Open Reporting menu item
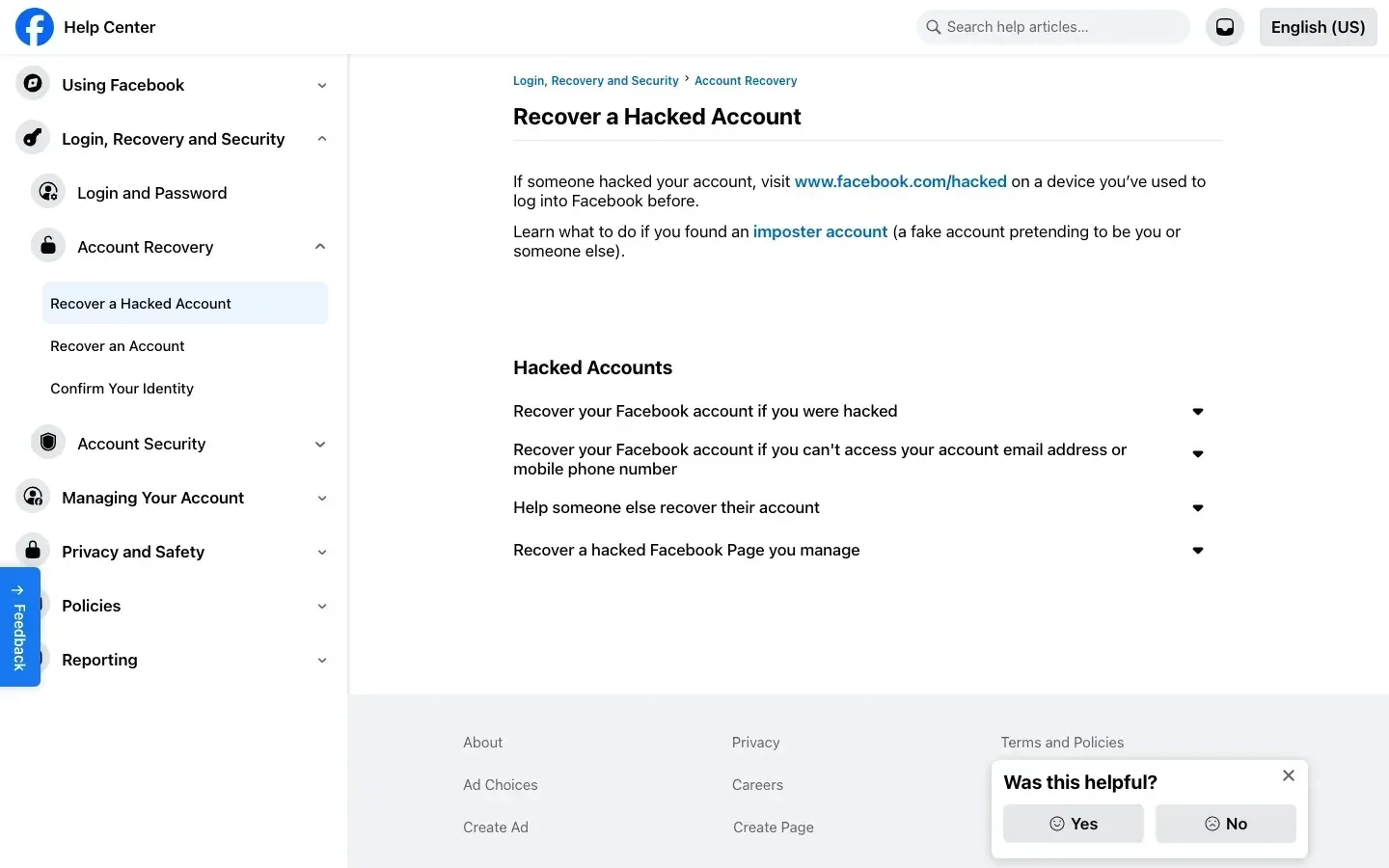1389x868 pixels. click(x=99, y=660)
